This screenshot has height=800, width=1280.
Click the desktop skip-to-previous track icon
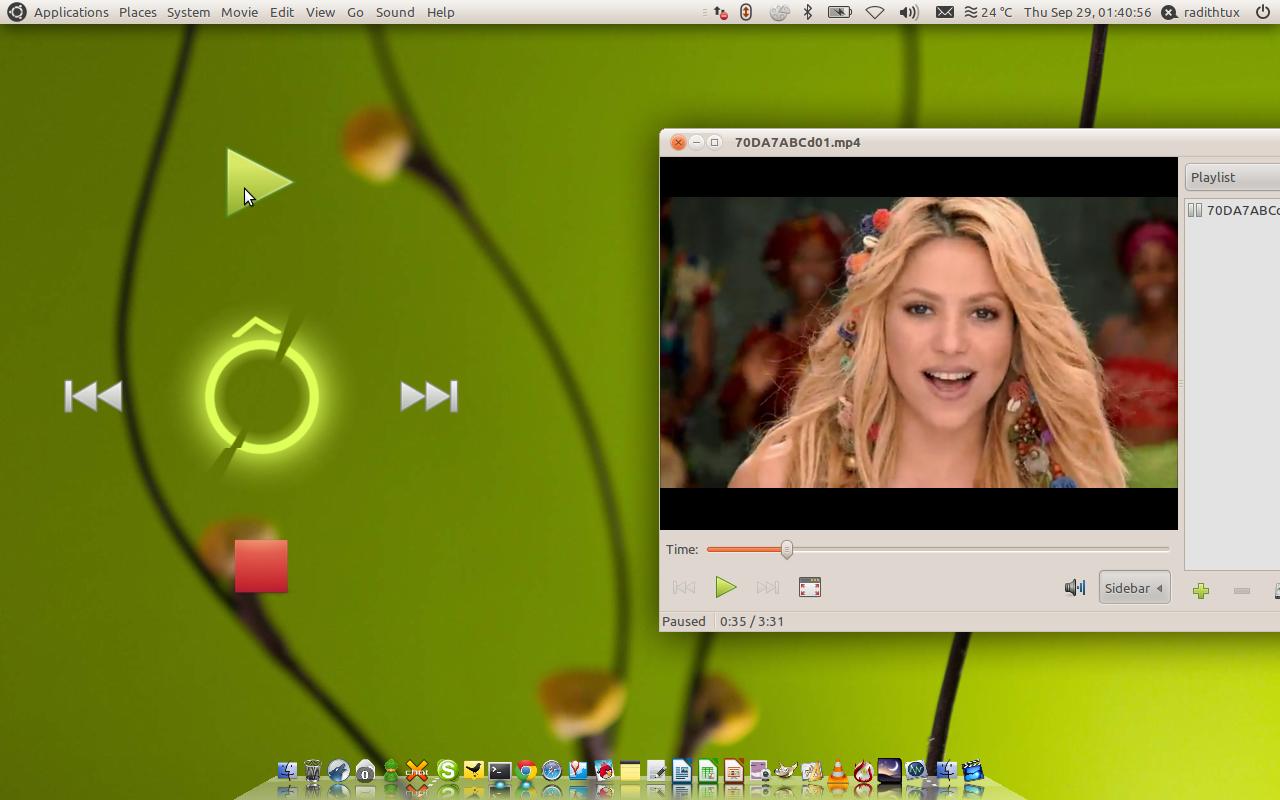point(93,396)
